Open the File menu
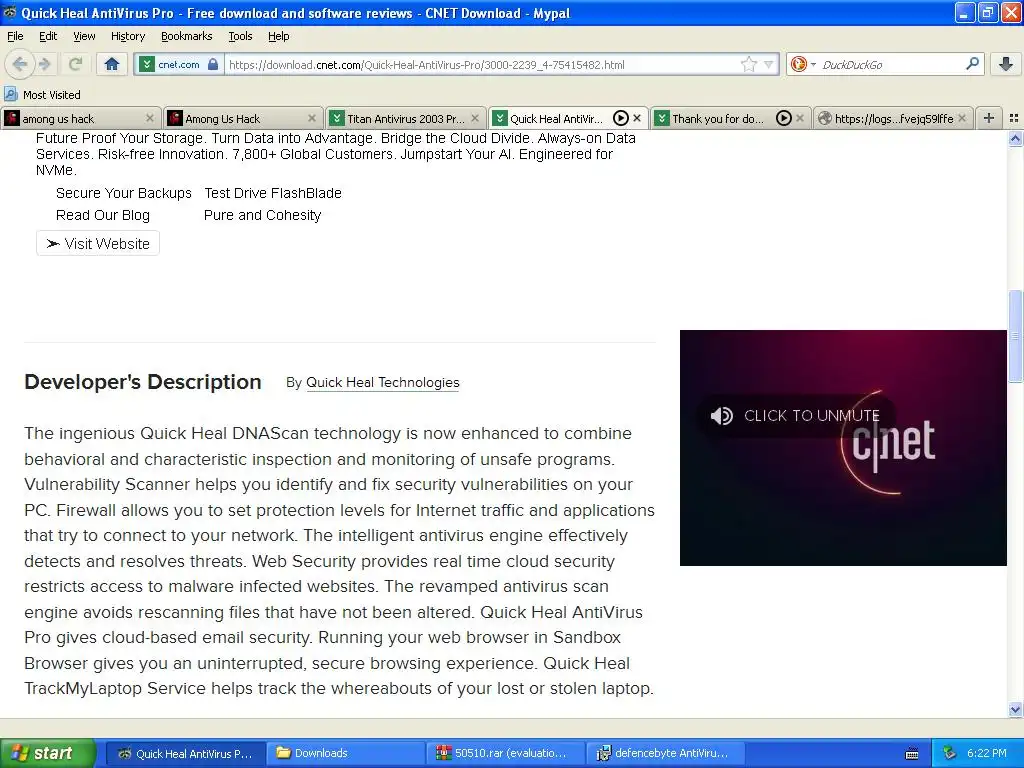This screenshot has width=1024, height=768. click(x=15, y=36)
